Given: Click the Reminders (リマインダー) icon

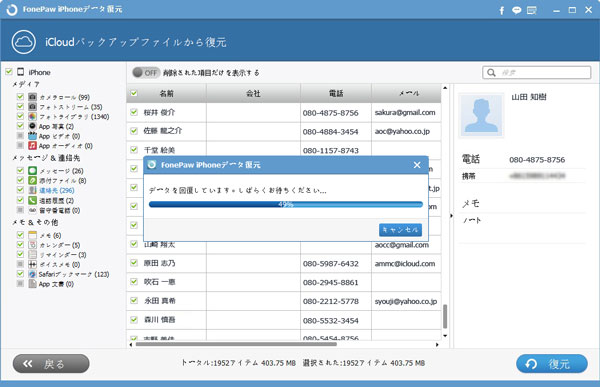Looking at the screenshot, I should click(x=33, y=255).
